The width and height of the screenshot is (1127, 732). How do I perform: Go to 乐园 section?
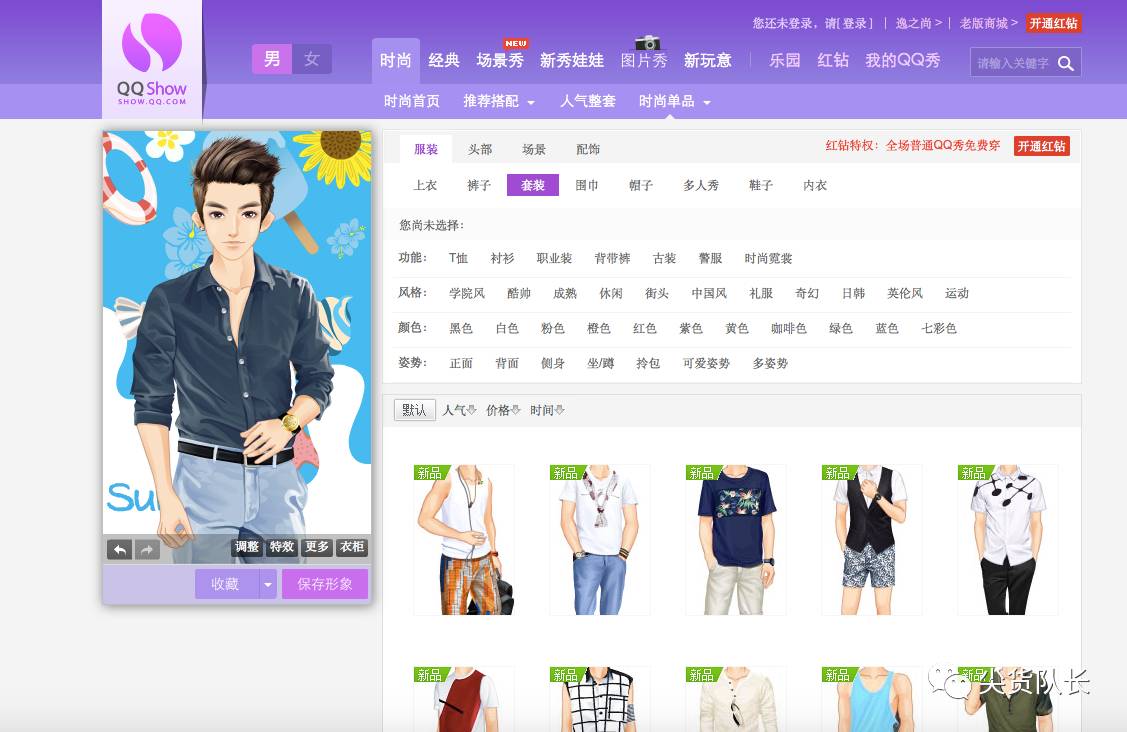(784, 60)
